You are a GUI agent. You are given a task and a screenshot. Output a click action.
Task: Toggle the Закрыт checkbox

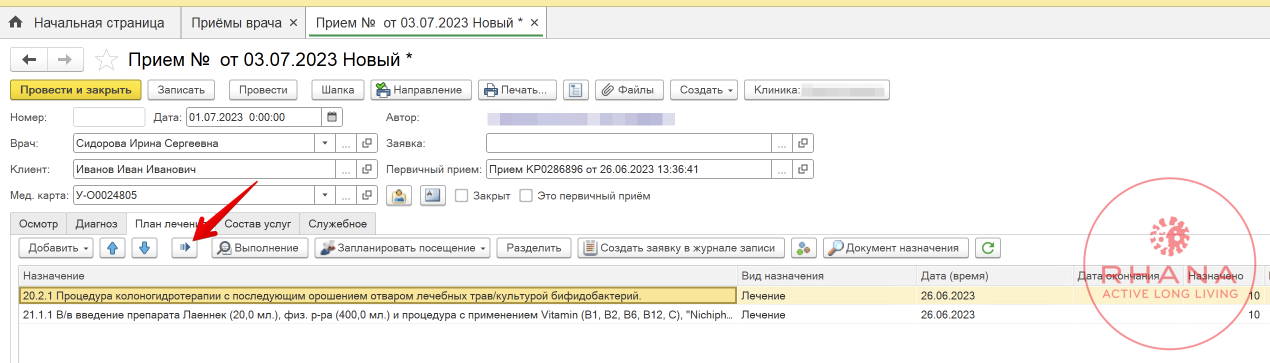(461, 196)
